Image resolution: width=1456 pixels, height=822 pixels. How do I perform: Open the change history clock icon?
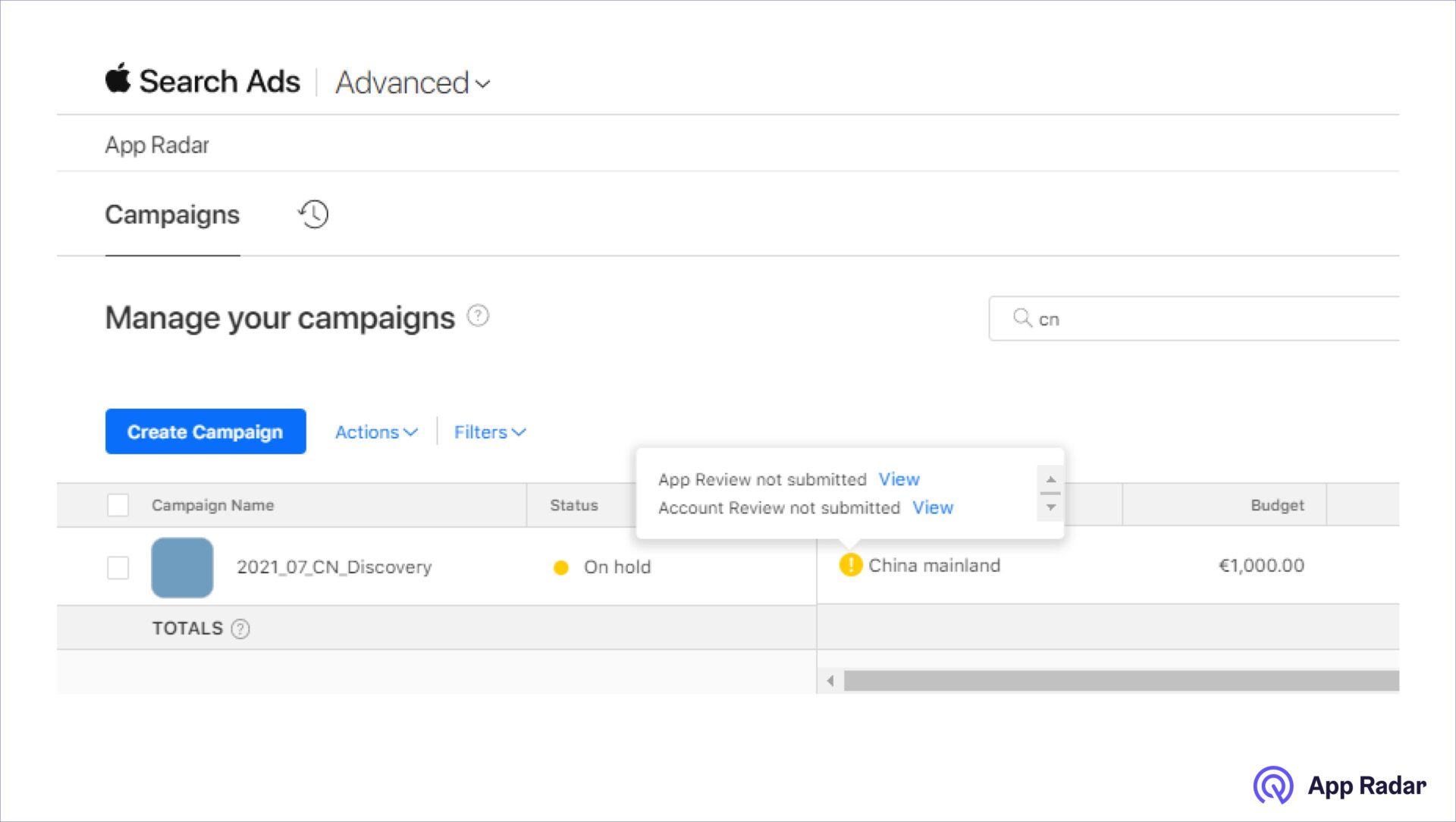[313, 214]
